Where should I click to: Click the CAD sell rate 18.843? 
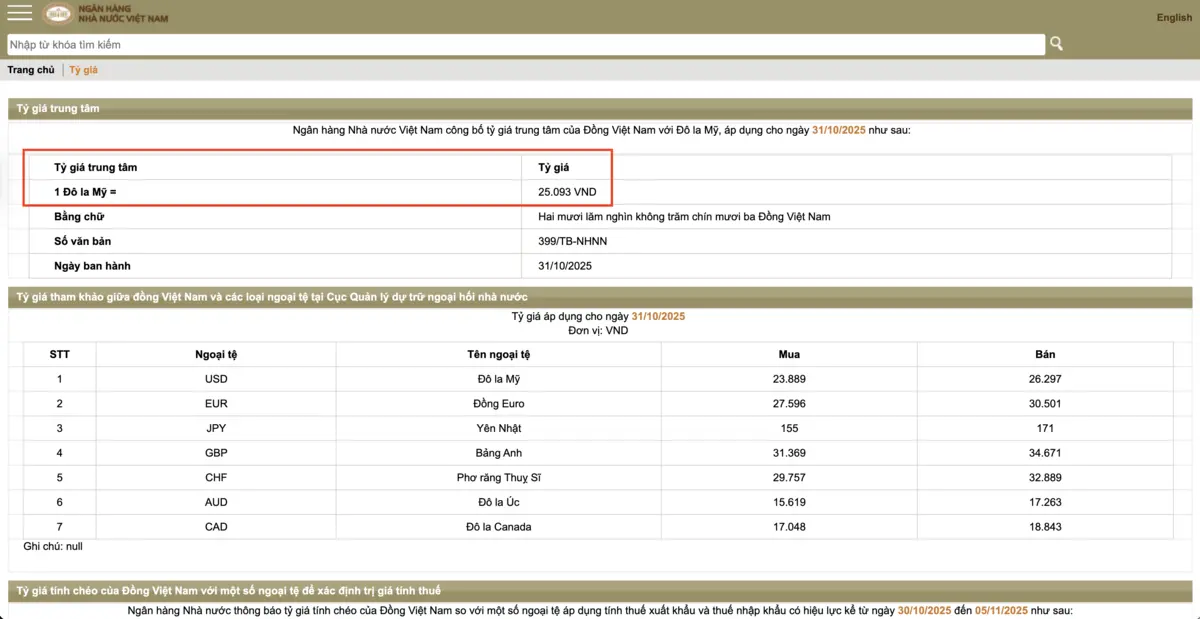(x=1045, y=527)
